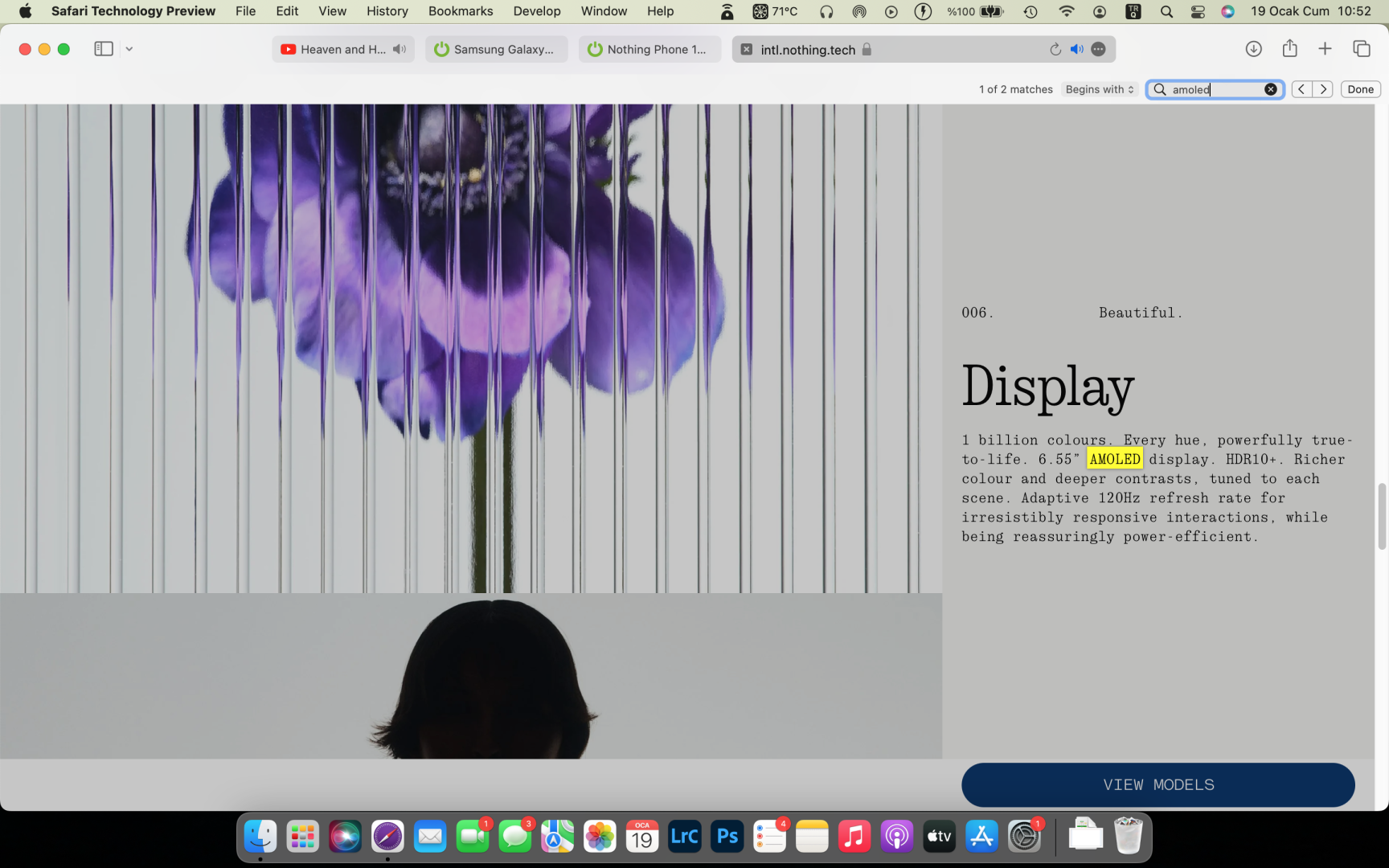Open the App Store from the Dock

click(981, 837)
